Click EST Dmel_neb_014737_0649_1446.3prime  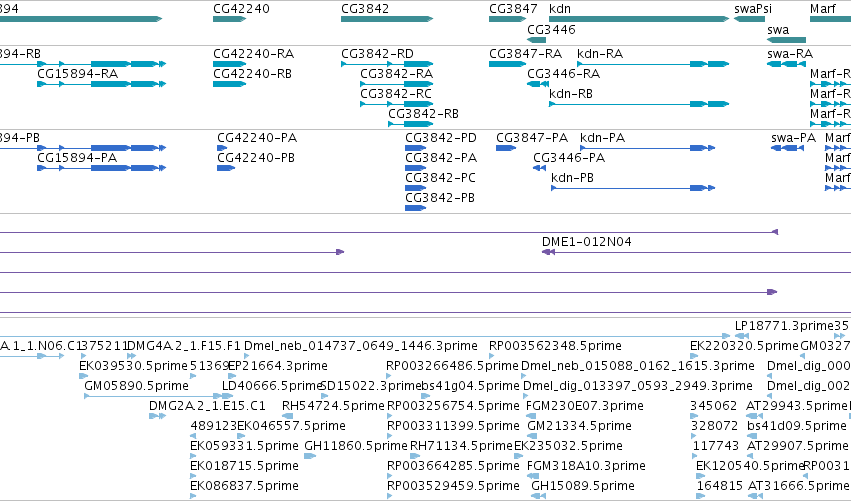[x=360, y=346]
